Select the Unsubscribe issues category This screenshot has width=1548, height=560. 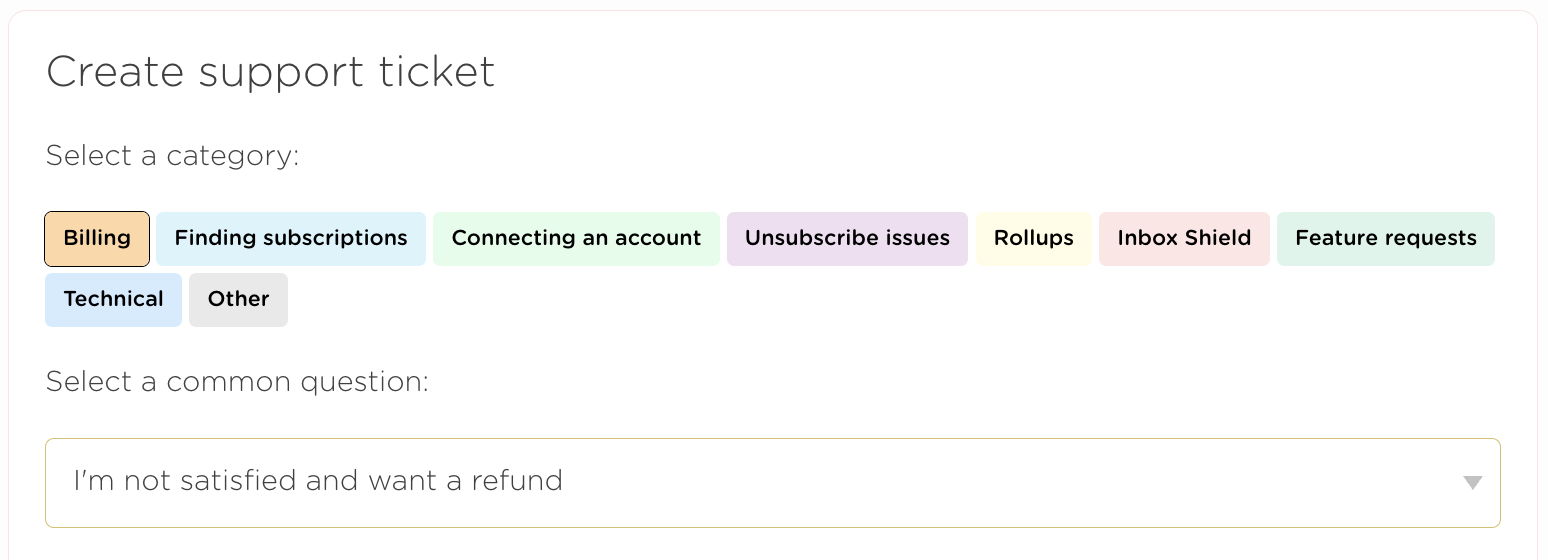(x=847, y=239)
